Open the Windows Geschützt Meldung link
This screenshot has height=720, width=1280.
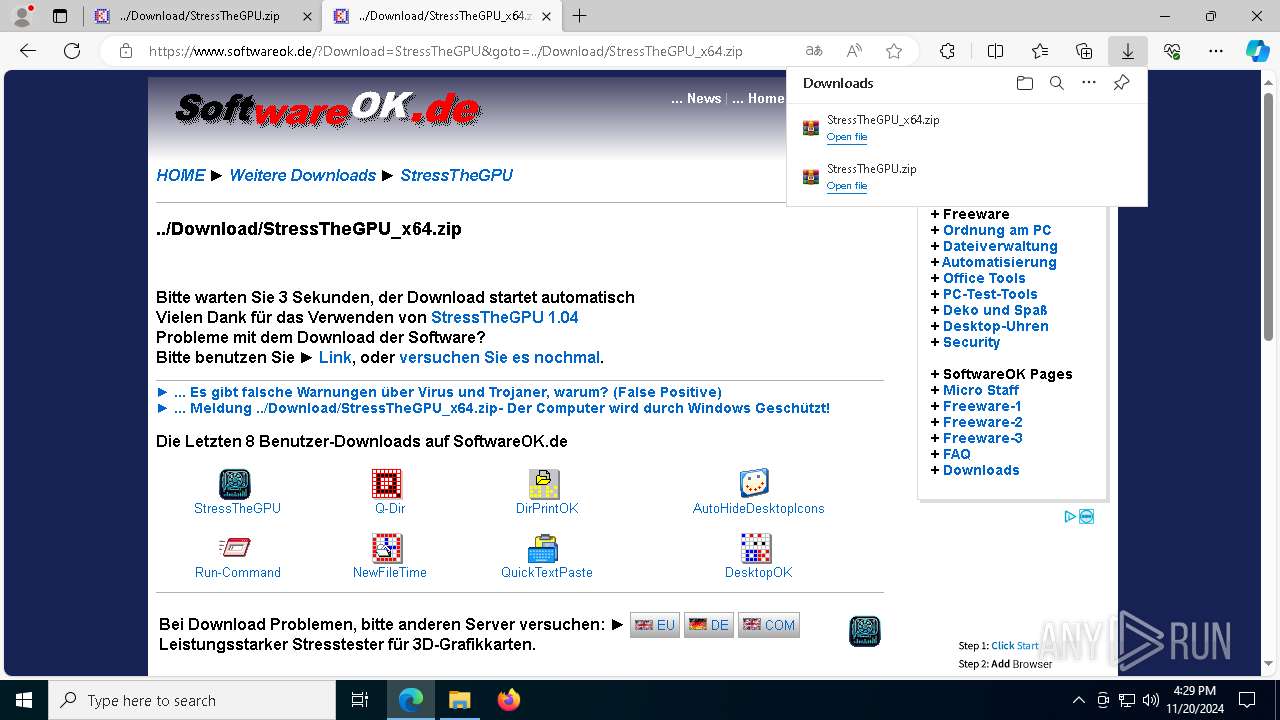501,408
